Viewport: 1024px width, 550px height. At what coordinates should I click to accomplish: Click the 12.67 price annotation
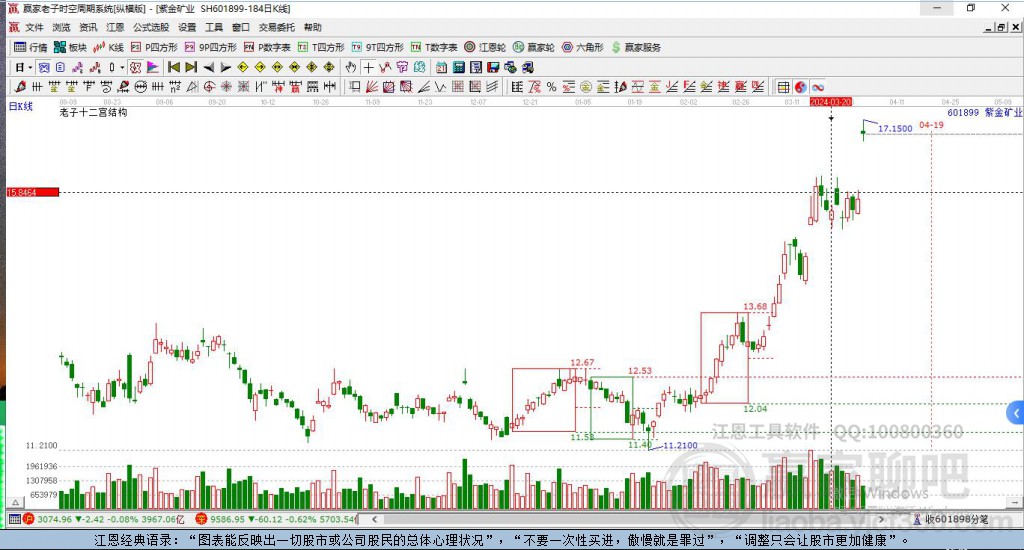(x=582, y=363)
